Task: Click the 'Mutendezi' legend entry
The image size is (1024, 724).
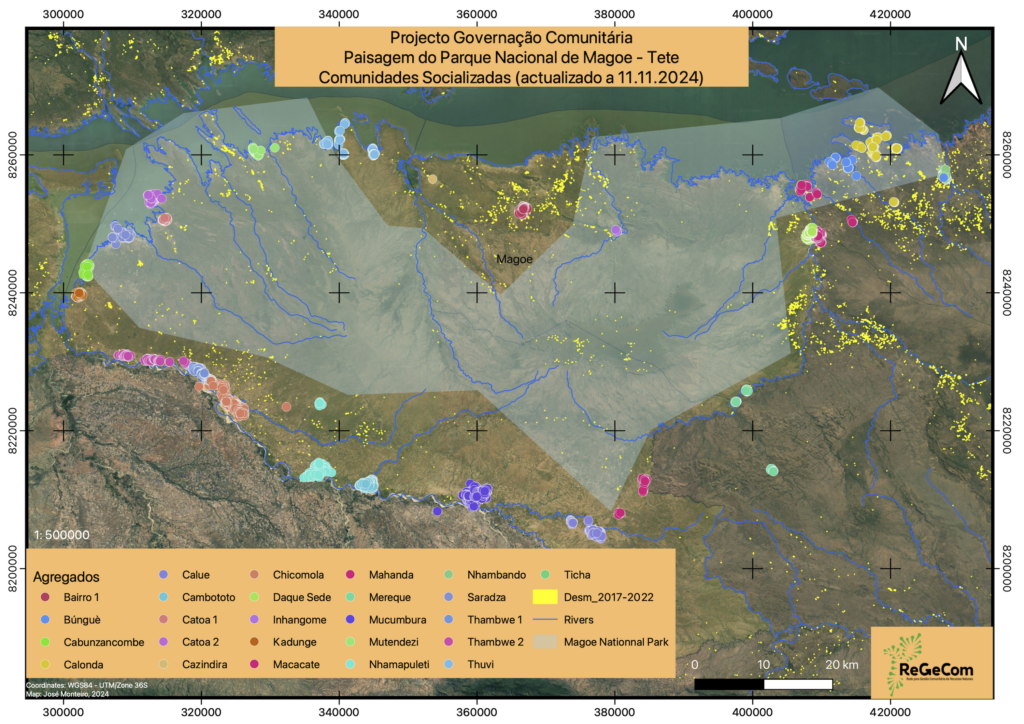Action: click(x=383, y=642)
